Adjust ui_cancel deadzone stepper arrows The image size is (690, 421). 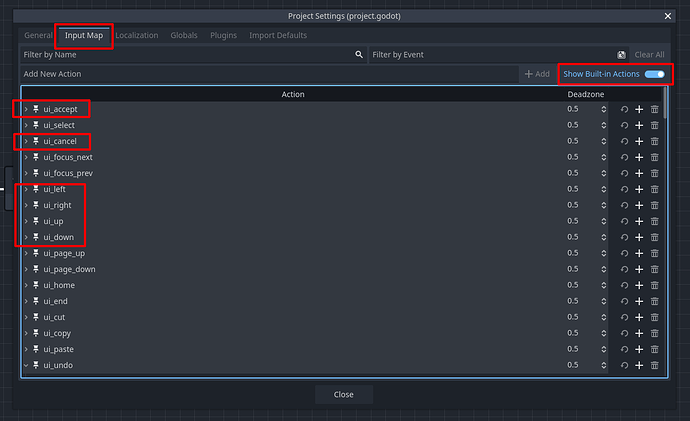[x=603, y=141]
